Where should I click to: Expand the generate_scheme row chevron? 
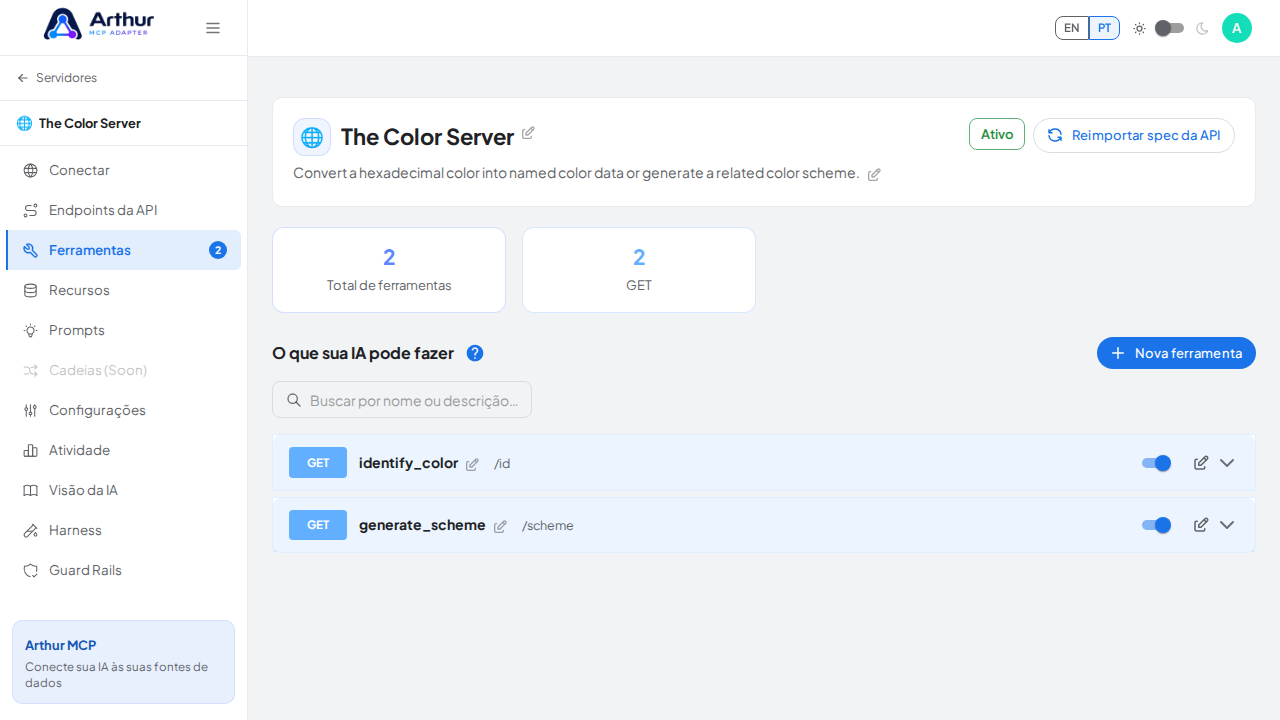[x=1227, y=525]
